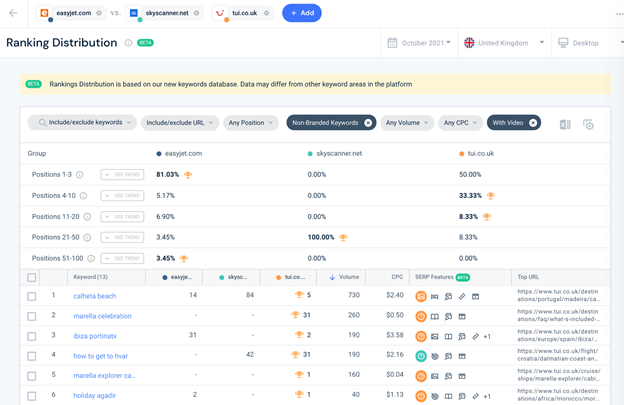Click the trophy icon next to 100.00% skyscanner
This screenshot has width=624, height=405.
pos(343,238)
